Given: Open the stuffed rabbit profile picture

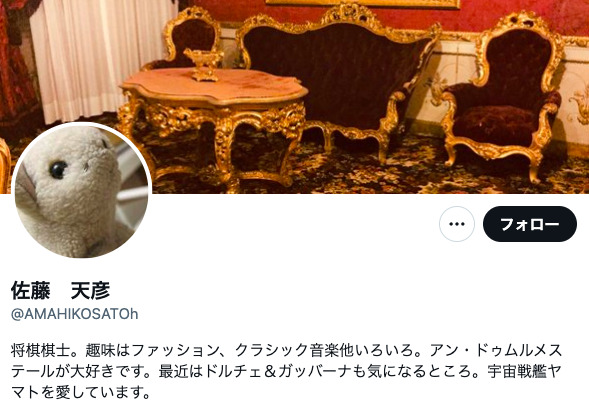Looking at the screenshot, I should [x=82, y=190].
